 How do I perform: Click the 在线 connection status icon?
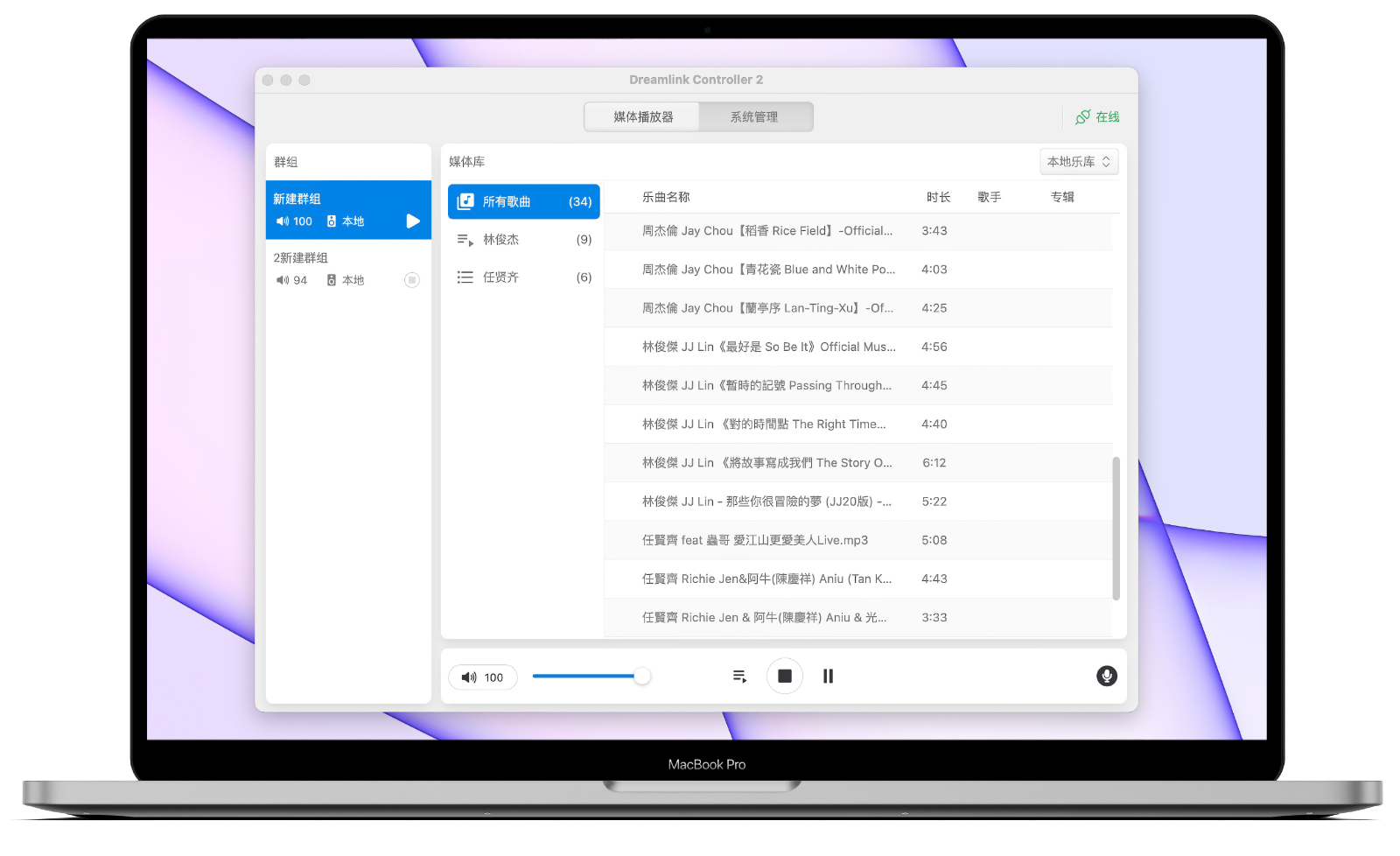(1083, 116)
